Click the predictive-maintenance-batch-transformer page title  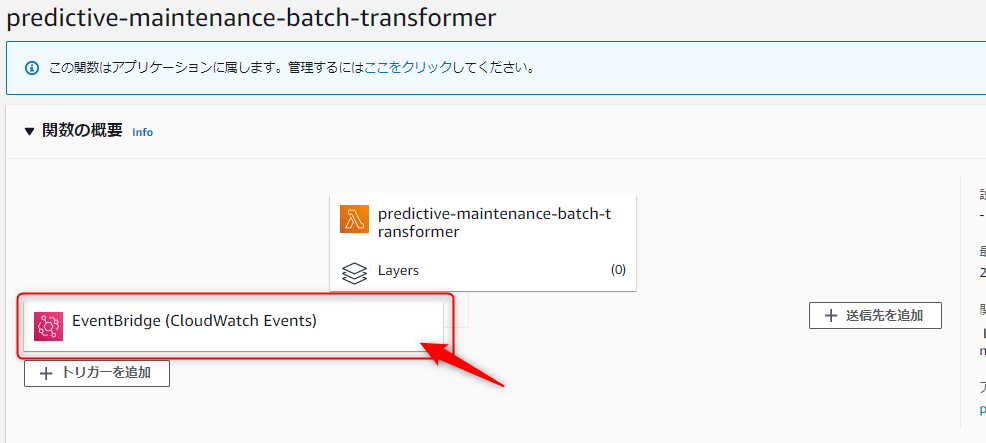(251, 18)
